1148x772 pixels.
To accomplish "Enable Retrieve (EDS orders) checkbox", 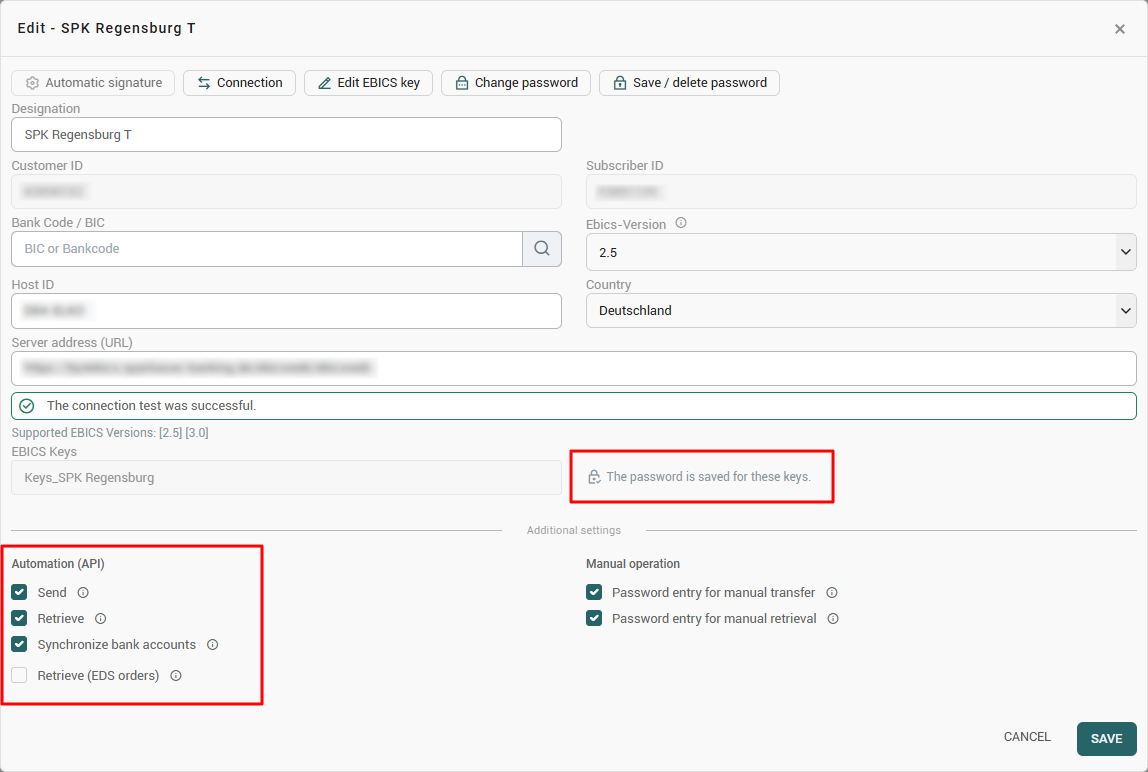I will [20, 675].
